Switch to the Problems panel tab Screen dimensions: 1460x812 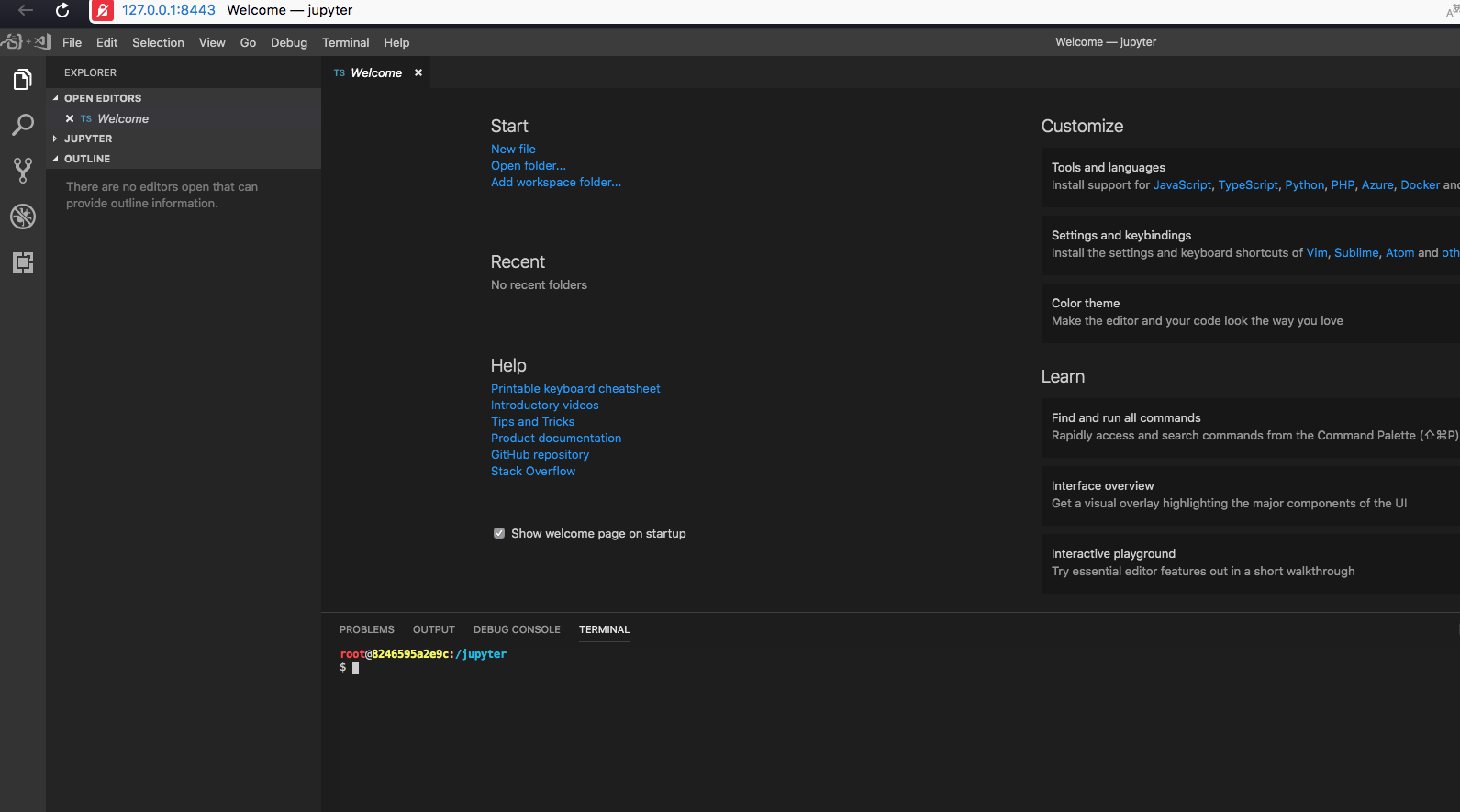pos(367,629)
